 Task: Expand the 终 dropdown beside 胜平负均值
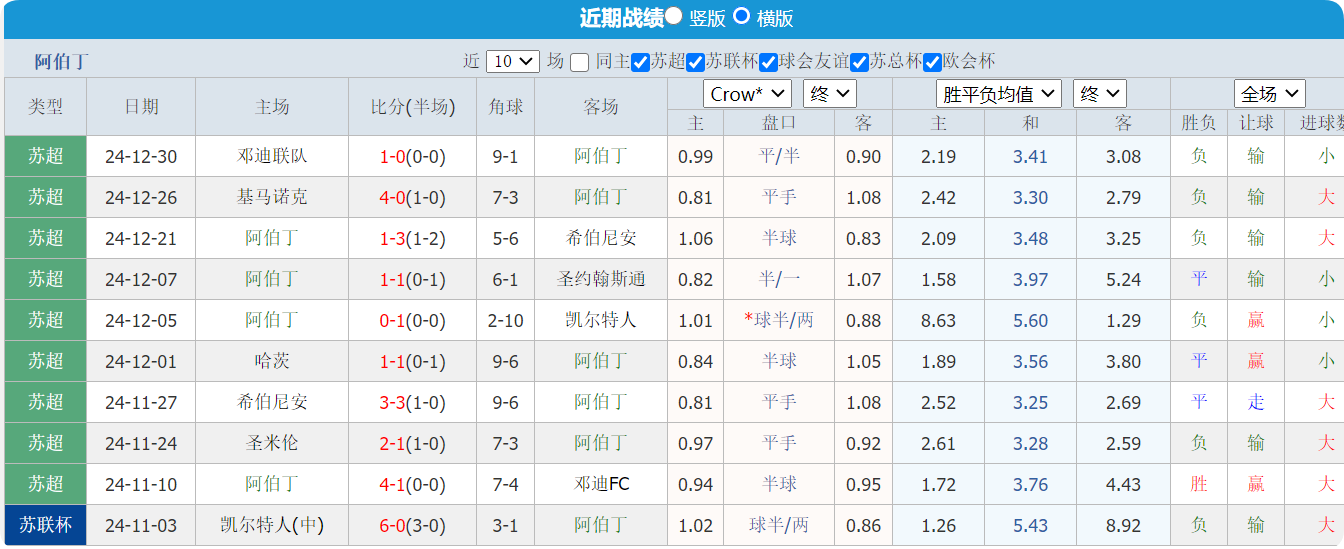[1099, 94]
